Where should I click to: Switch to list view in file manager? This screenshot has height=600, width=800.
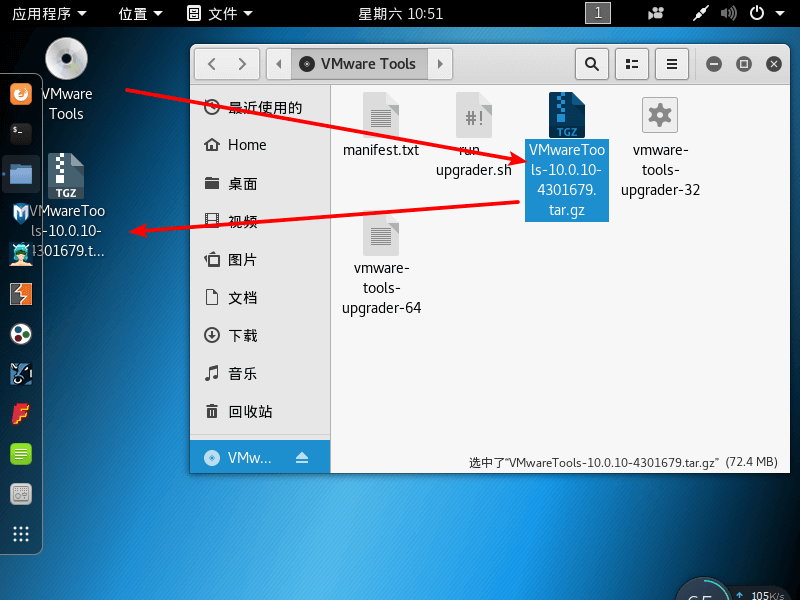pyautogui.click(x=632, y=64)
